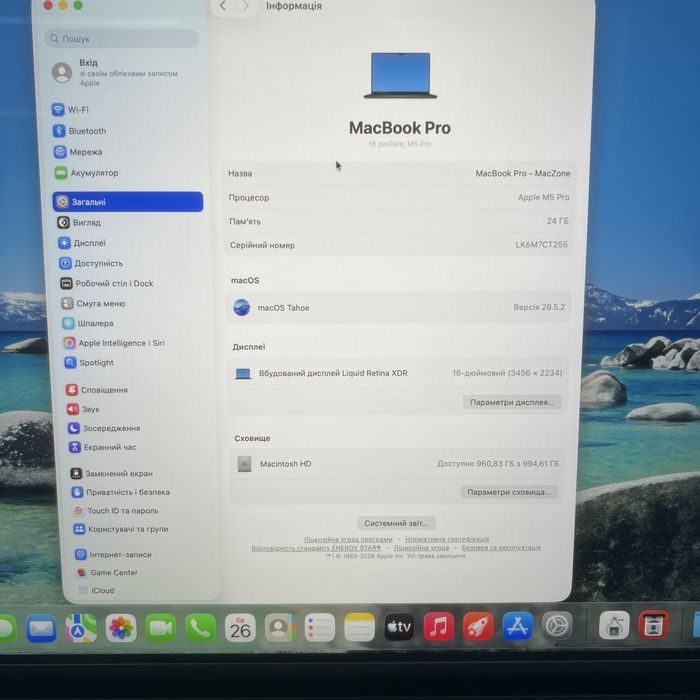Open Phone app from the Dock
The width and height of the screenshot is (700, 700).
point(200,628)
